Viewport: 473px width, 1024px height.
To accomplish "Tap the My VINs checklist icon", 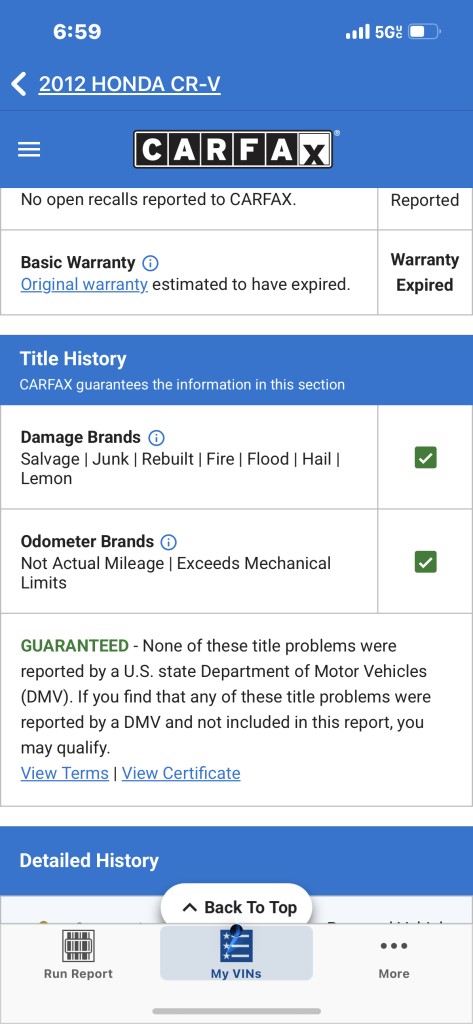I will tap(236, 944).
